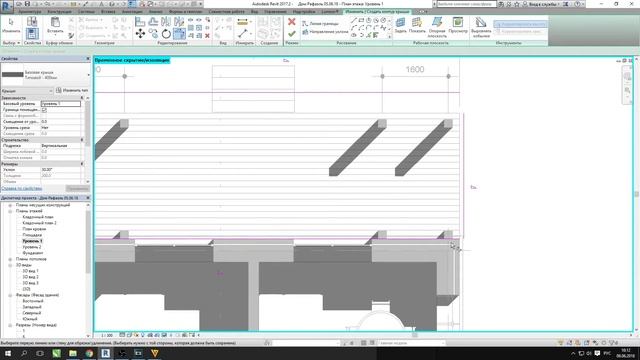Viewport: 640px width, 360px height.
Task: Open the type selector dropdown for Базовая крыша
Action: (89, 75)
